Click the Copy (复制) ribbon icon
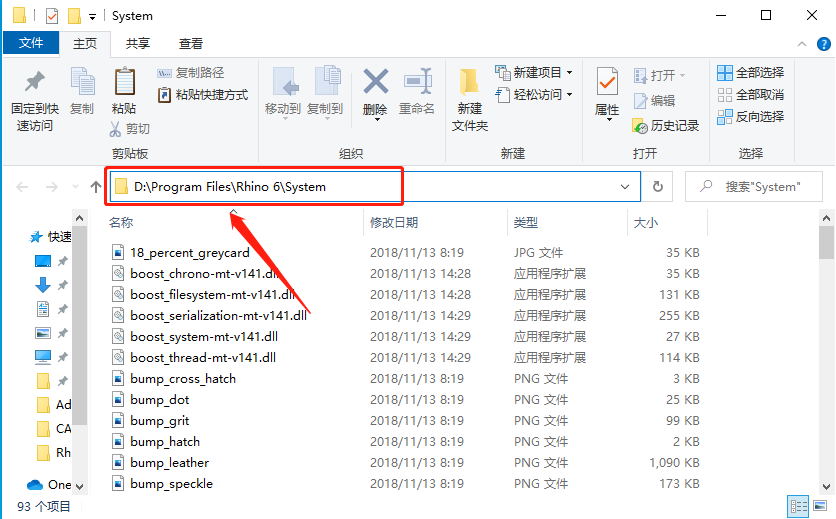The image size is (836, 519). pos(82,82)
